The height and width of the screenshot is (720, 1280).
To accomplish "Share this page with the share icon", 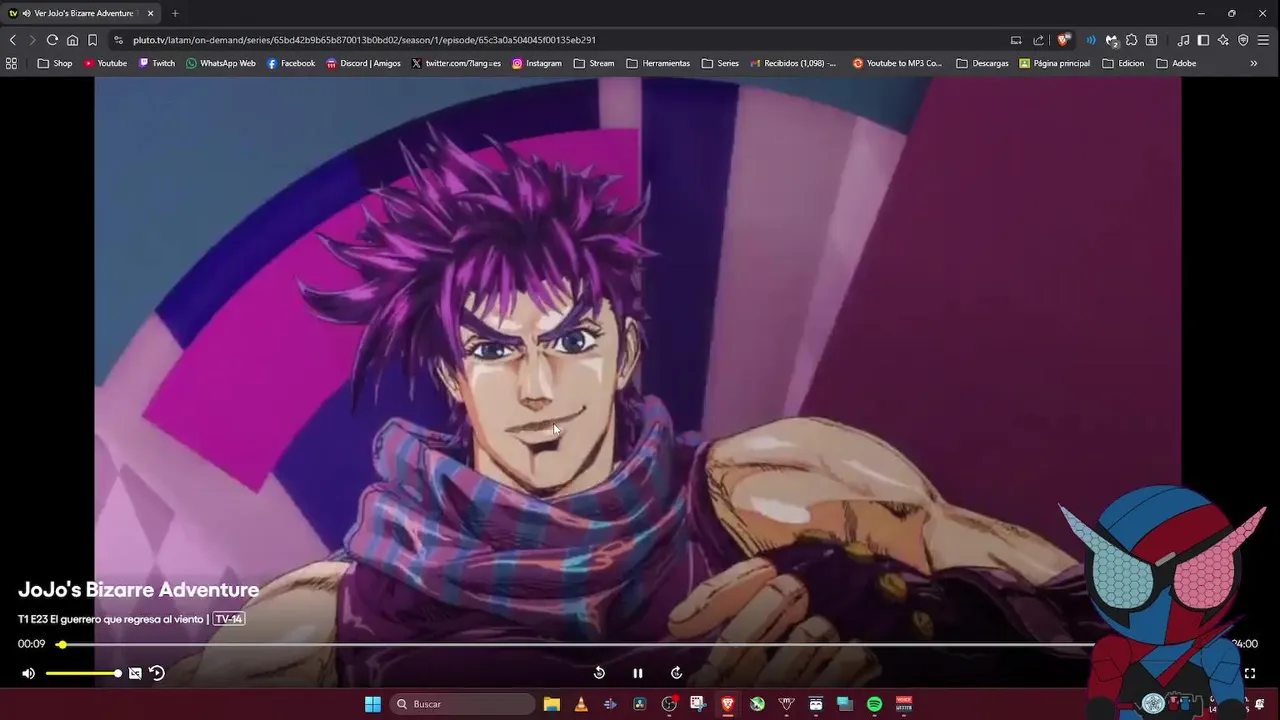I will [1038, 40].
